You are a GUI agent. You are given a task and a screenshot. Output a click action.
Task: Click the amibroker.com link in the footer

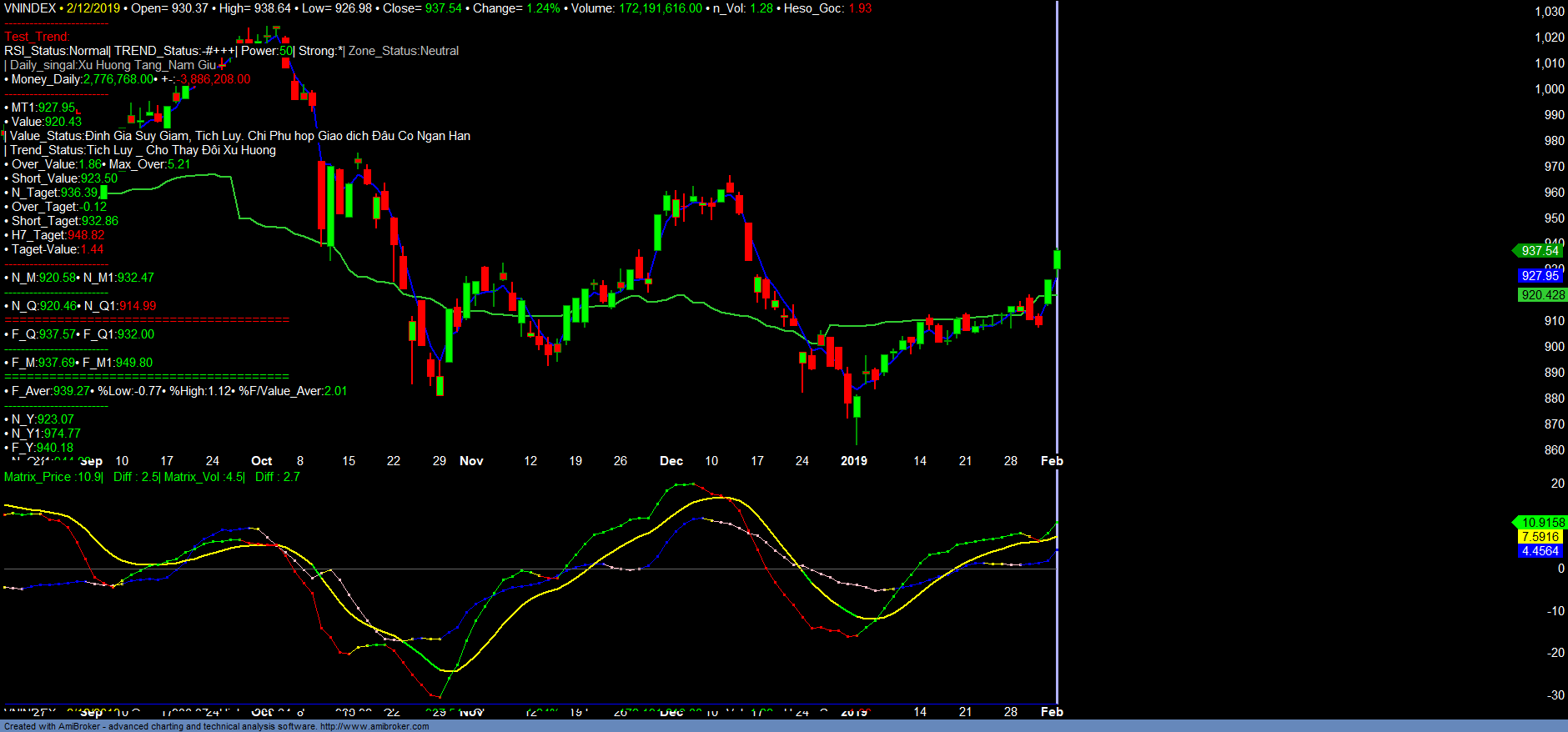pyautogui.click(x=374, y=726)
